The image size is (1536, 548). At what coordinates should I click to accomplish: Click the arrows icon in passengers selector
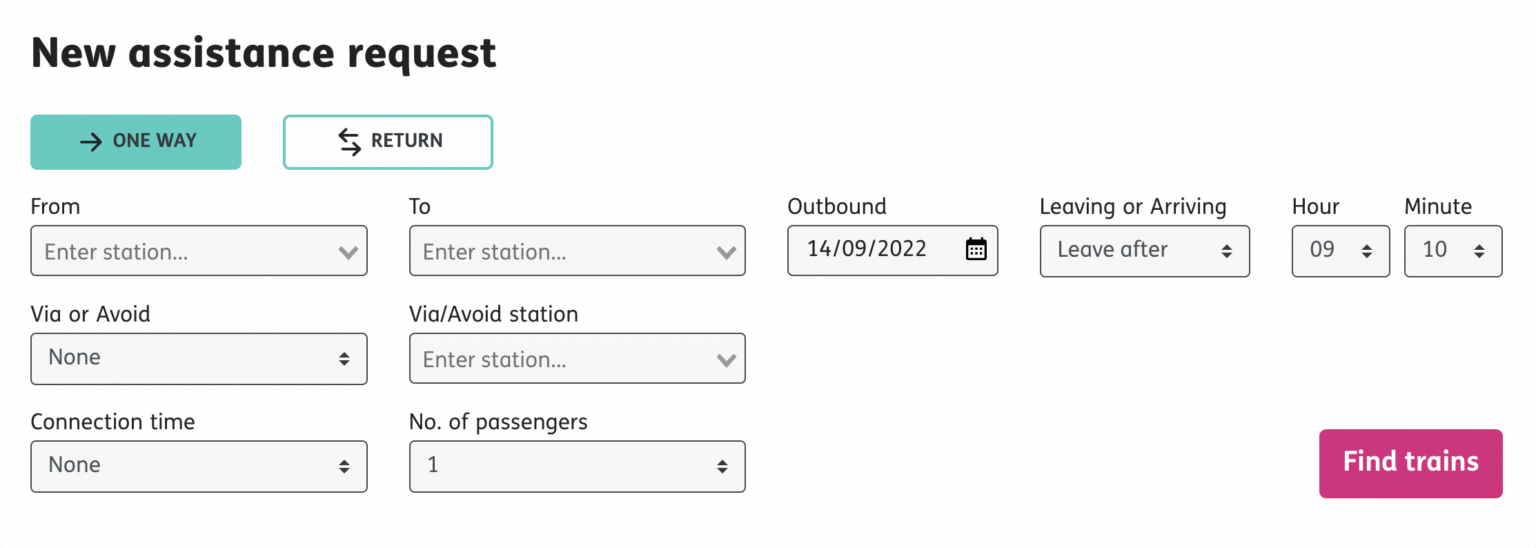click(x=722, y=466)
